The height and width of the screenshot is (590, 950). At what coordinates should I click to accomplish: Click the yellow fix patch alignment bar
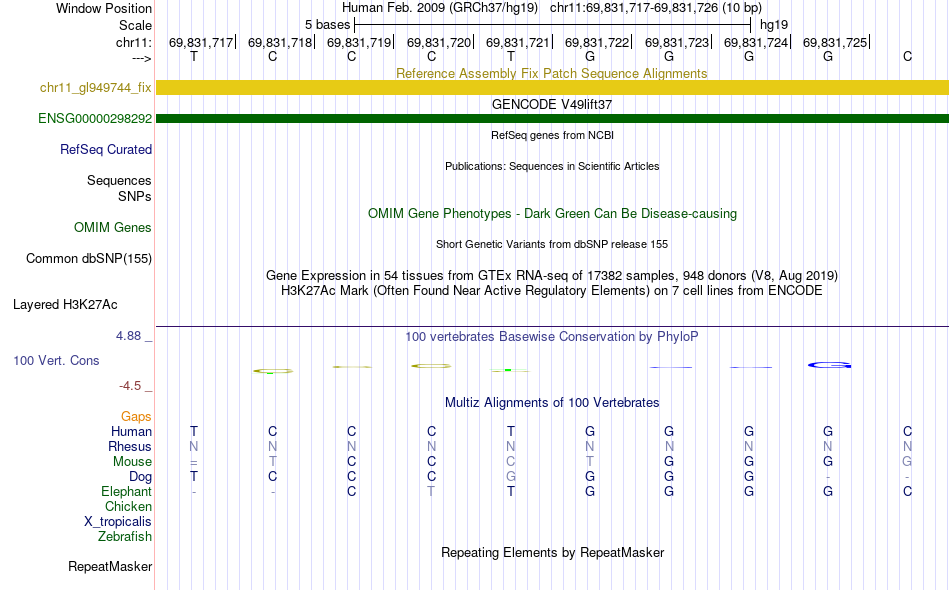click(x=552, y=87)
